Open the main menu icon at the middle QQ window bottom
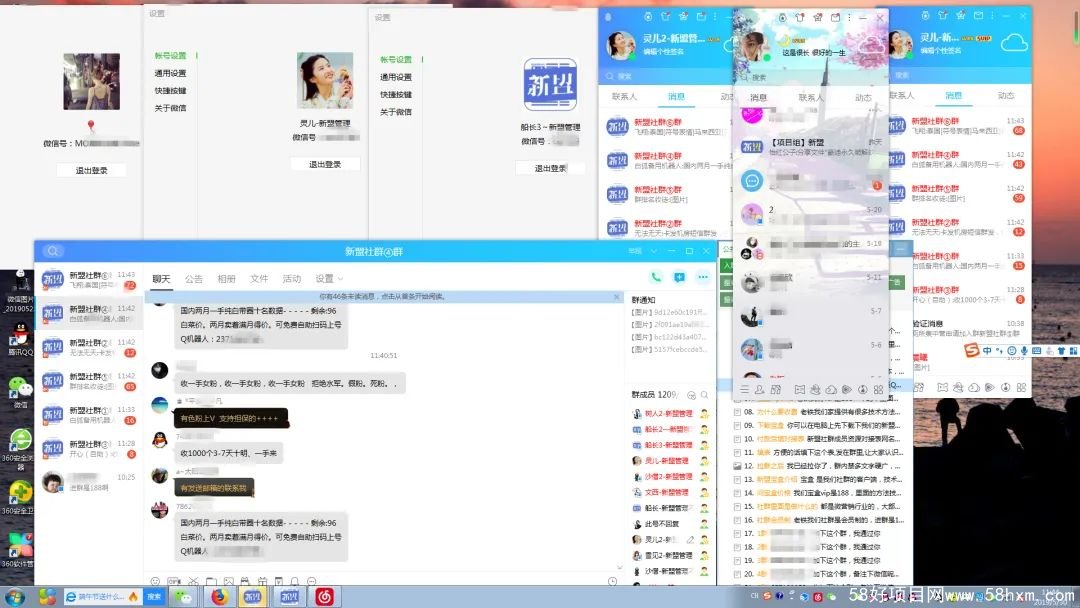This screenshot has width=1080, height=608. [744, 390]
